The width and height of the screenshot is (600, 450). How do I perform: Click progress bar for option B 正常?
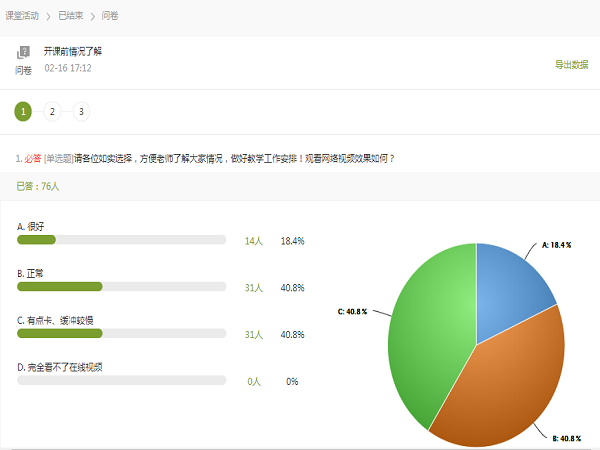(122, 287)
